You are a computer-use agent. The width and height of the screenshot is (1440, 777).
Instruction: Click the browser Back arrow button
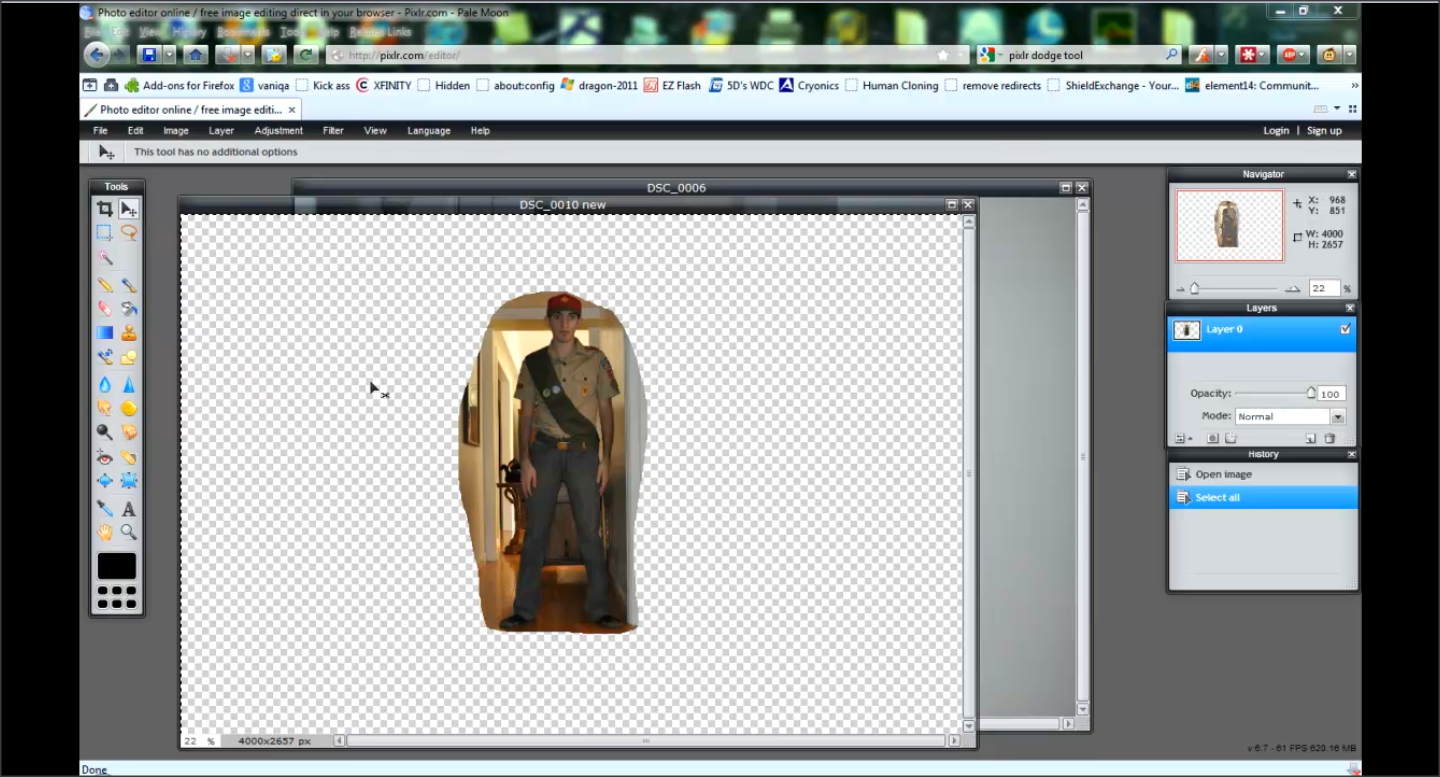click(x=97, y=55)
